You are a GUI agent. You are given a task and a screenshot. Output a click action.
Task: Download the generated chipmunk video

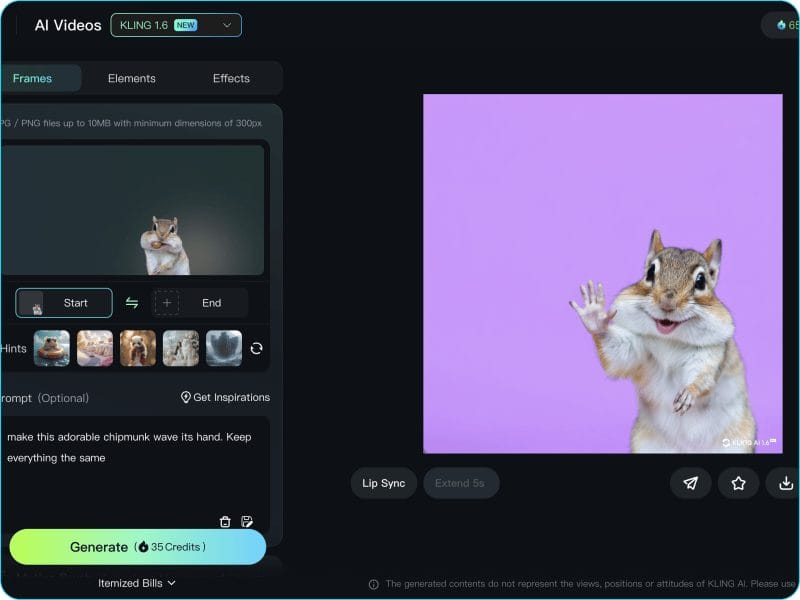click(x=785, y=483)
